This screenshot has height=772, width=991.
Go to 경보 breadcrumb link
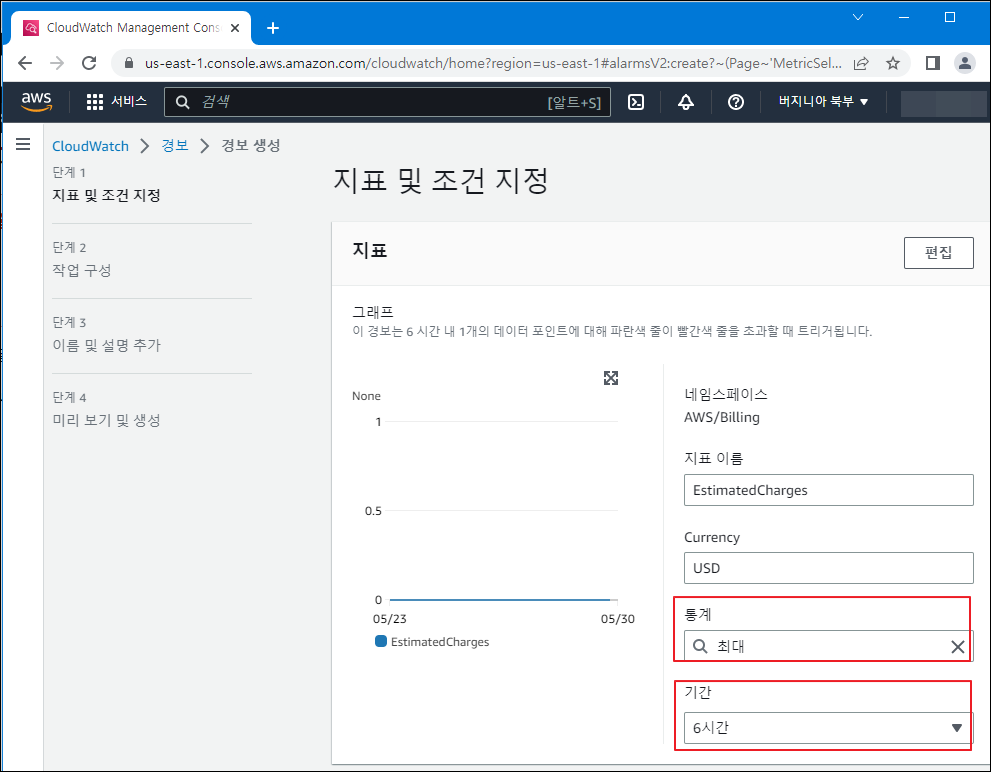tap(175, 146)
